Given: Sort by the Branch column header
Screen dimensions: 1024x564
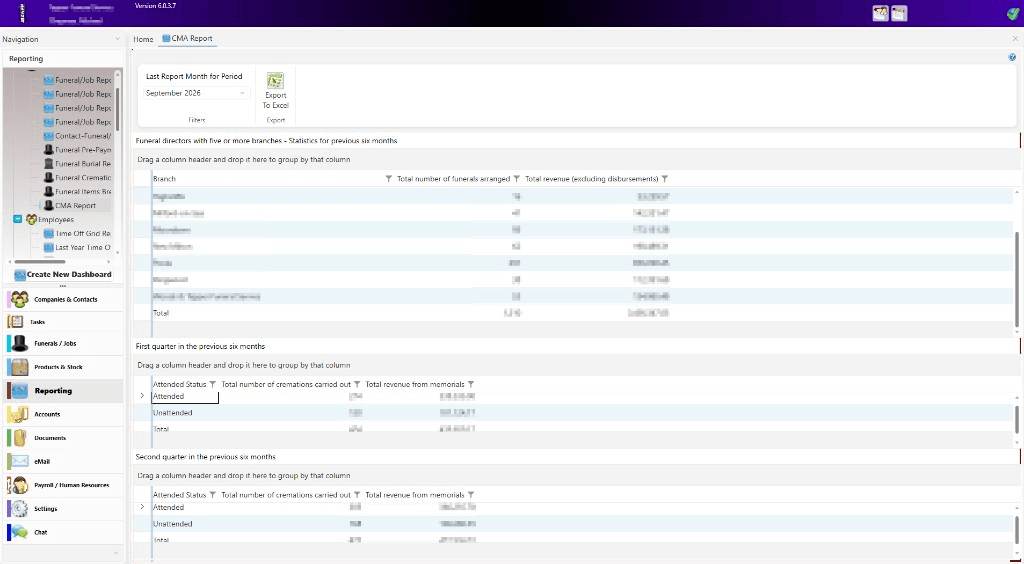Looking at the screenshot, I should [x=165, y=179].
